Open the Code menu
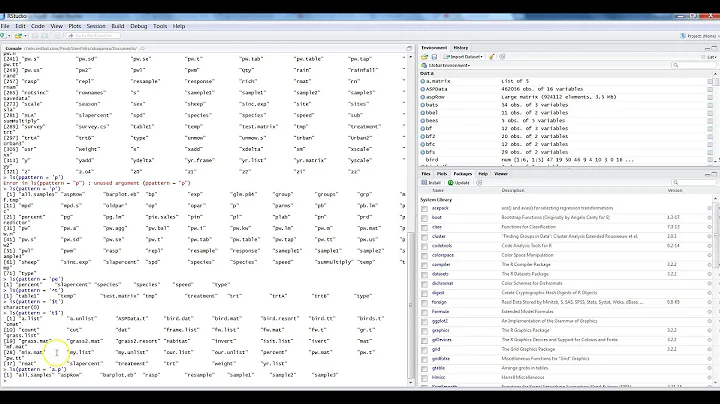720x404 pixels. (38, 26)
